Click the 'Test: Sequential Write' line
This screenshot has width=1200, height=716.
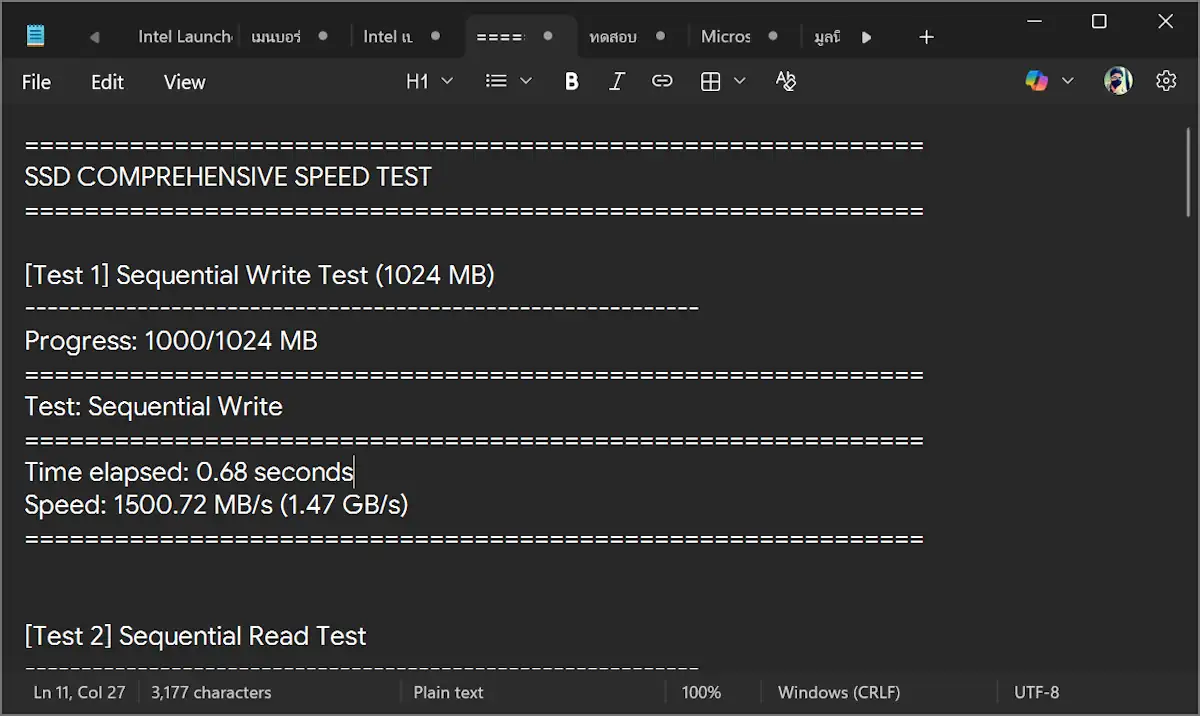(x=153, y=407)
